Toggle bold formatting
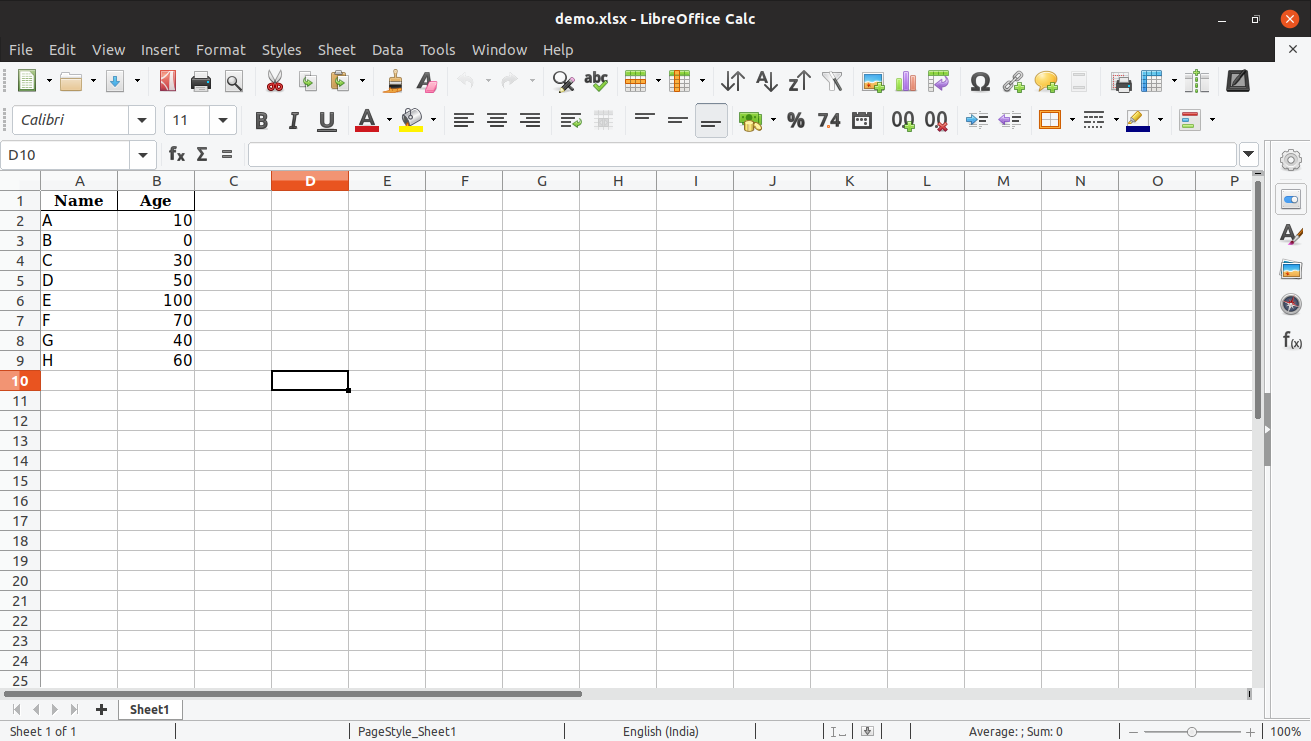 point(261,120)
